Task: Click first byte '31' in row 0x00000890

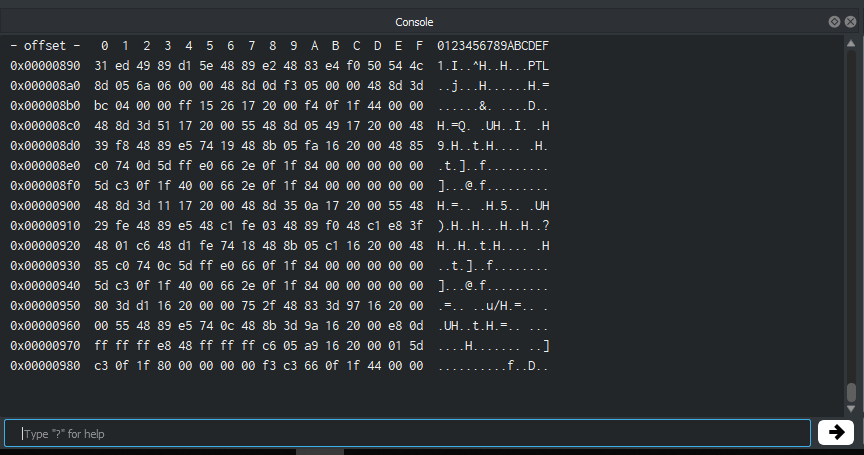Action: (101, 66)
